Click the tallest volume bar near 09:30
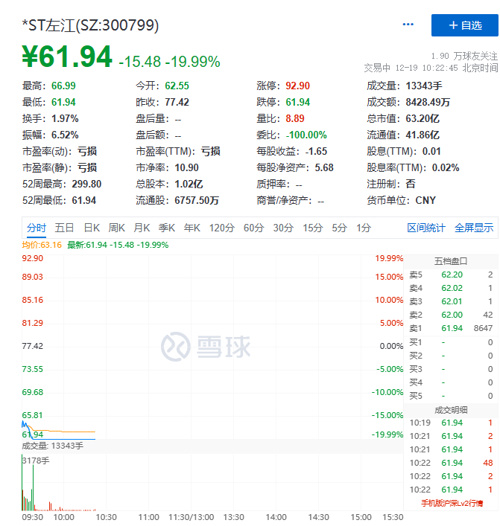This screenshot has height=526, width=500. [x=22, y=482]
